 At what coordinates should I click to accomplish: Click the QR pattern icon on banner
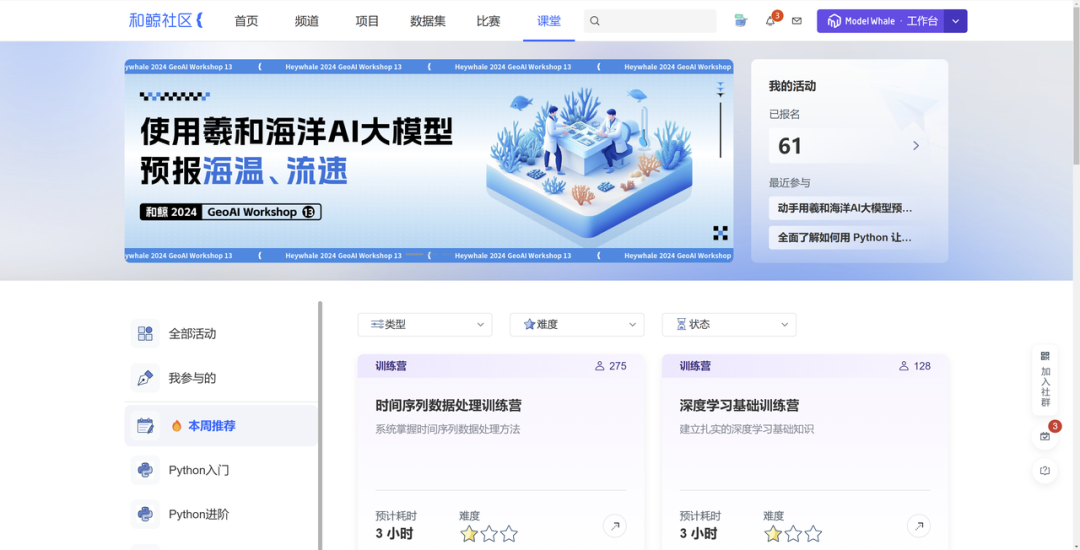point(720,233)
